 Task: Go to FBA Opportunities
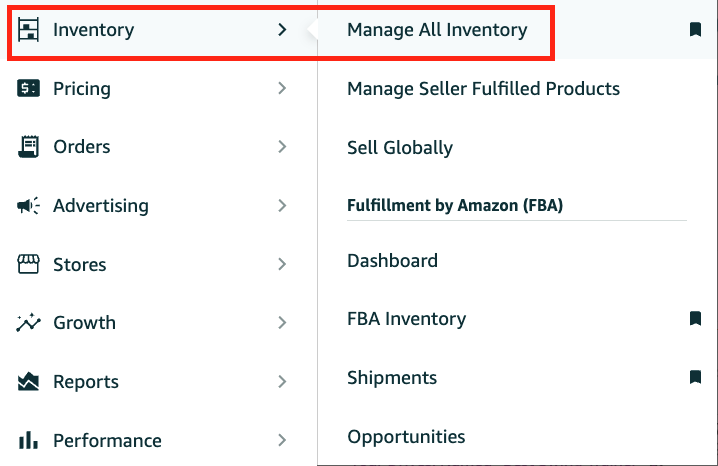406,437
